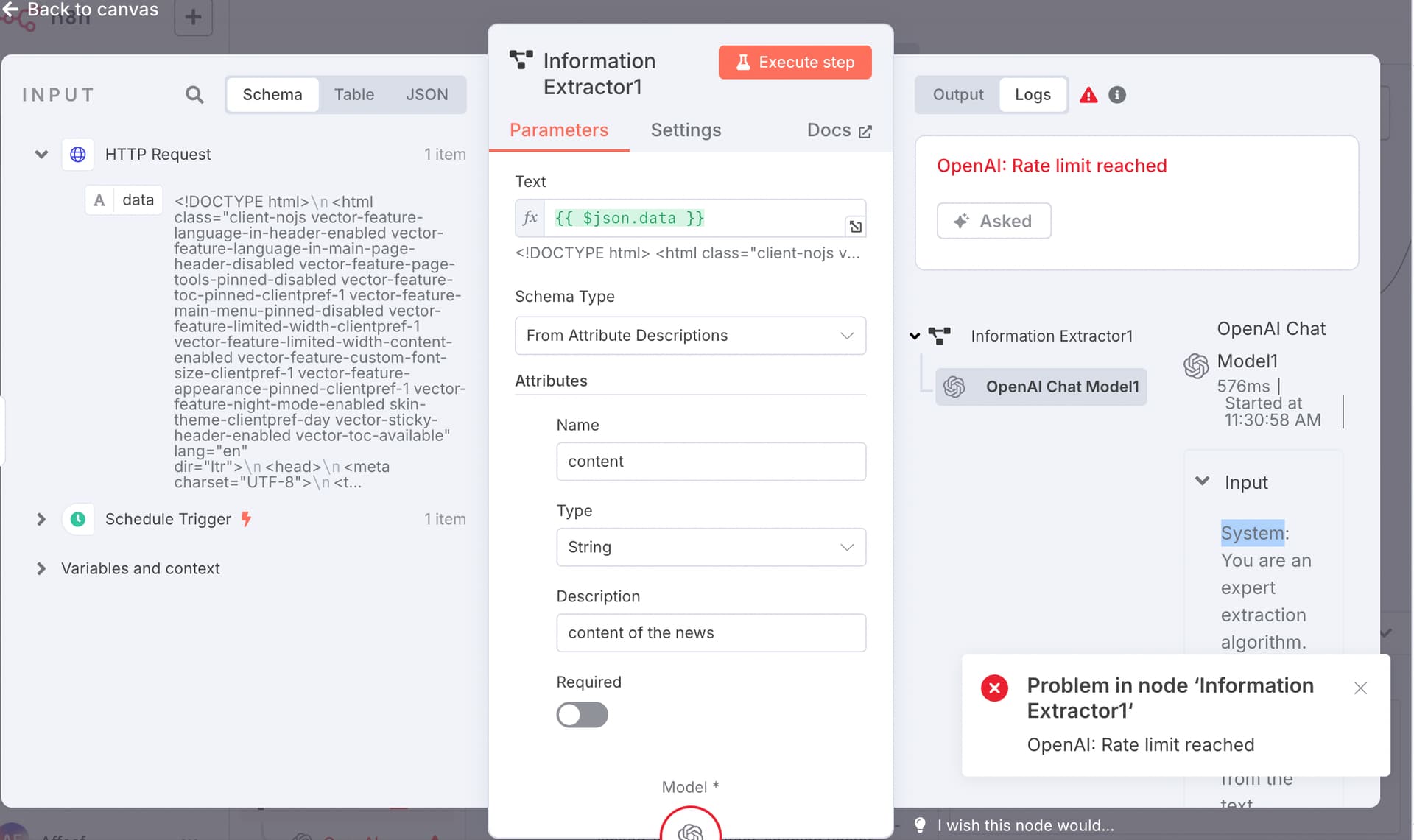This screenshot has height=840, width=1414.
Task: Switch to JSON view
Action: point(426,94)
